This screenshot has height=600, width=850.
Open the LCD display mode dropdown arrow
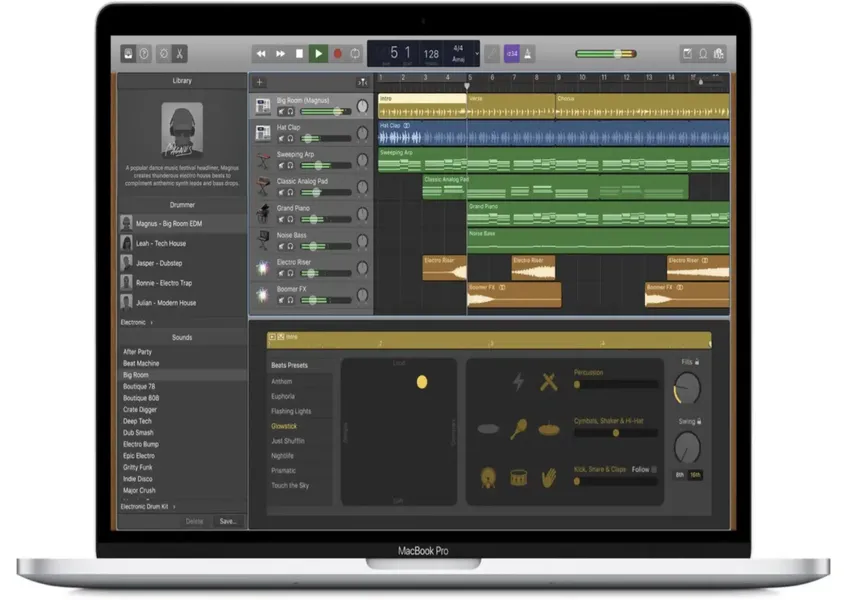coord(477,54)
